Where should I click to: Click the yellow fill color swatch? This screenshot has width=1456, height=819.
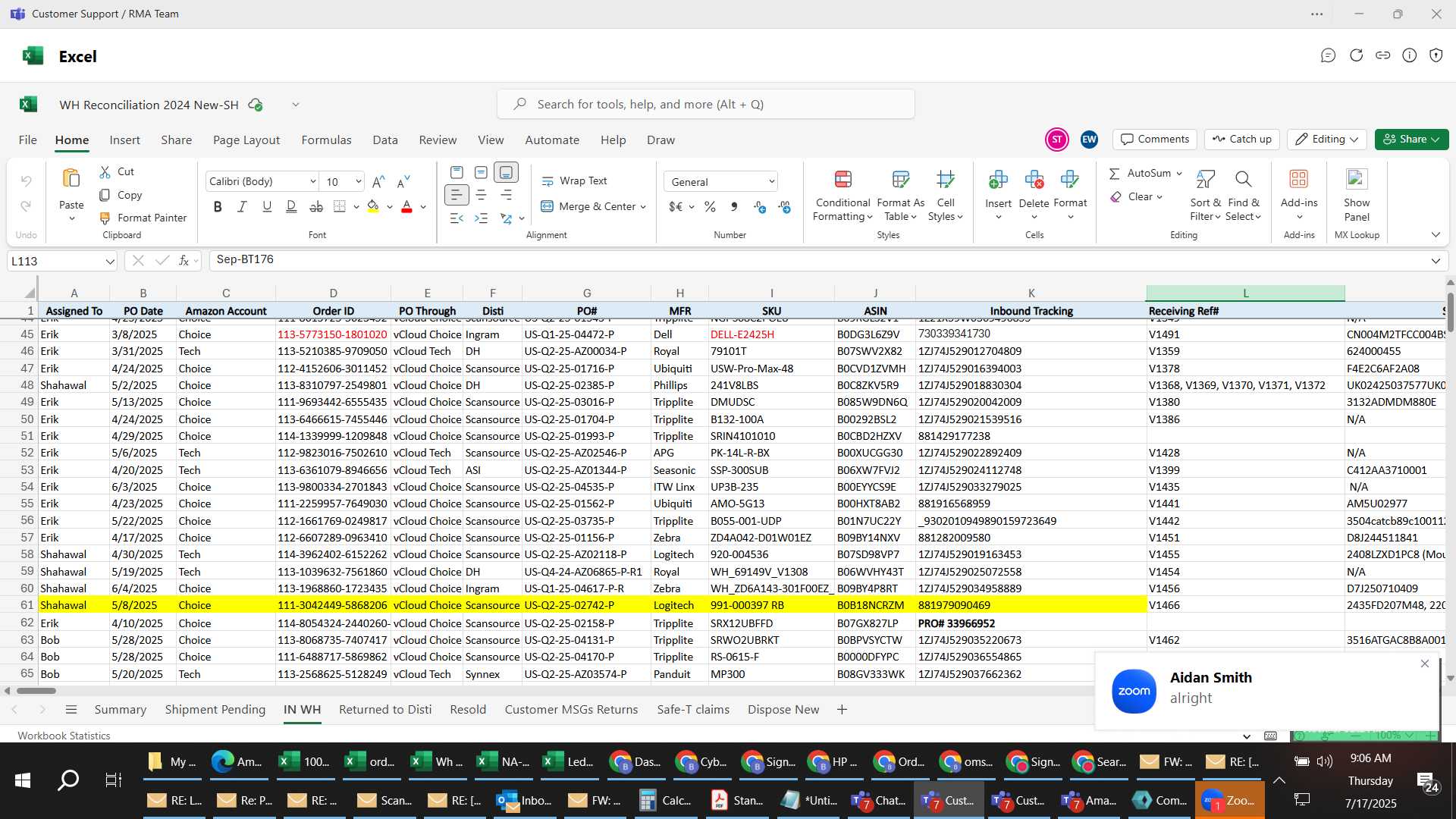tap(373, 206)
